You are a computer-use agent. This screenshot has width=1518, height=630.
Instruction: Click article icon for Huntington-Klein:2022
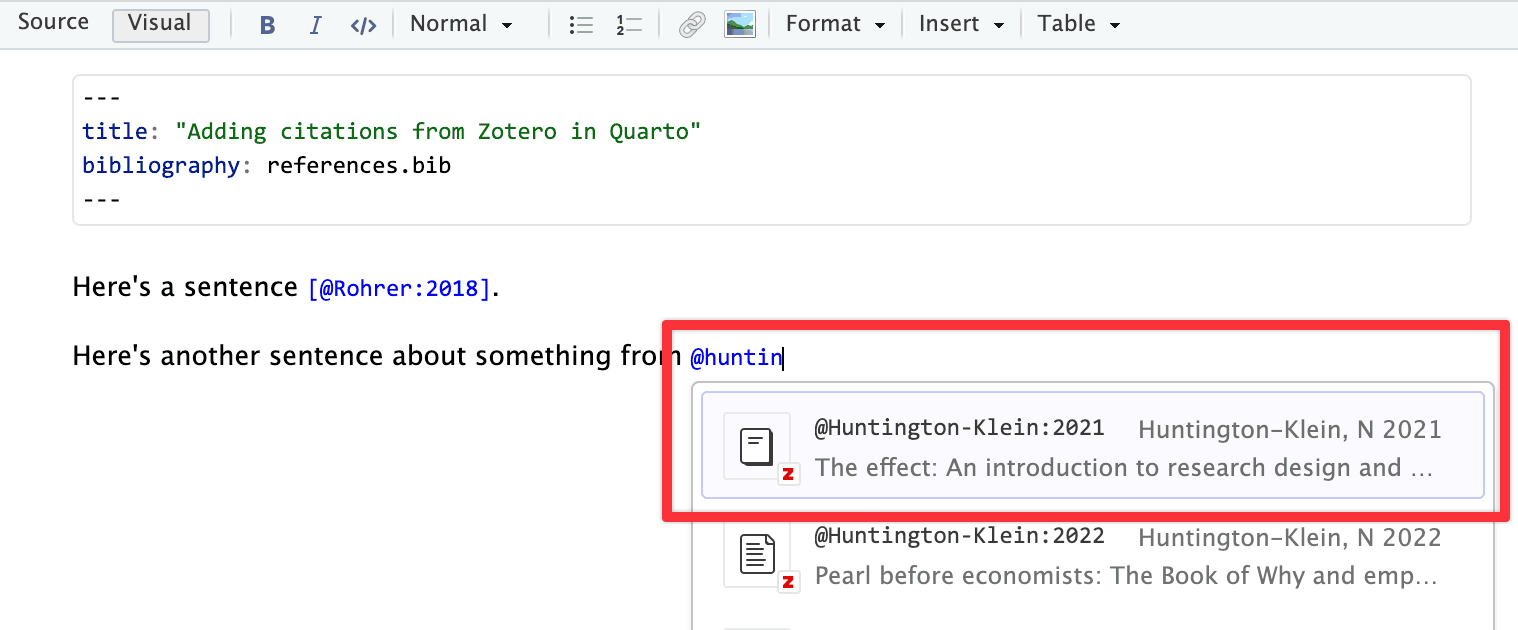coord(757,554)
